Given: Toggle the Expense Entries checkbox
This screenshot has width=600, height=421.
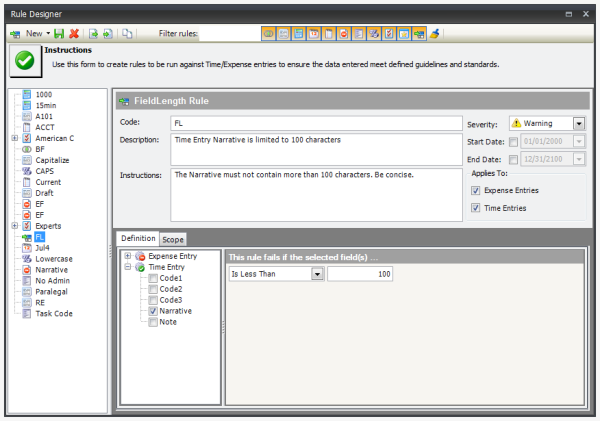Looking at the screenshot, I should pos(475,190).
